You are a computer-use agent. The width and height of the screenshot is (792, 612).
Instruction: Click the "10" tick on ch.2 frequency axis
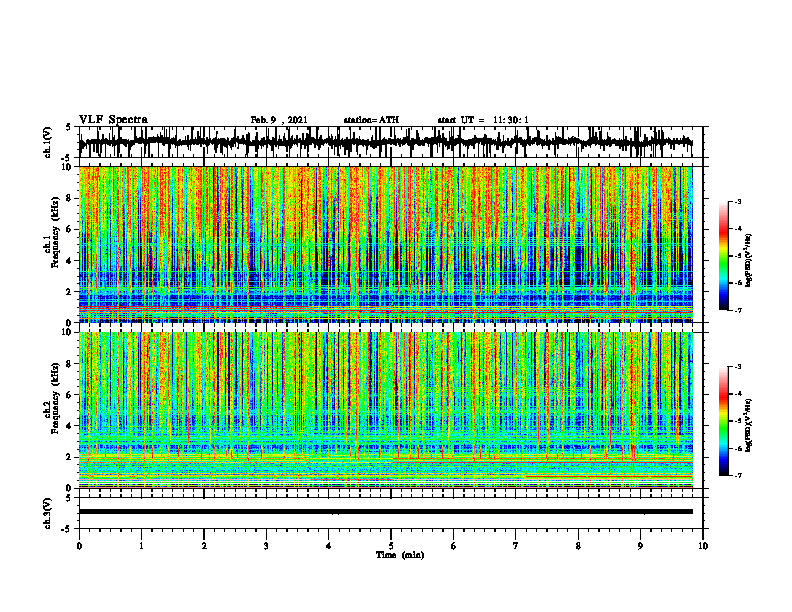click(x=68, y=332)
